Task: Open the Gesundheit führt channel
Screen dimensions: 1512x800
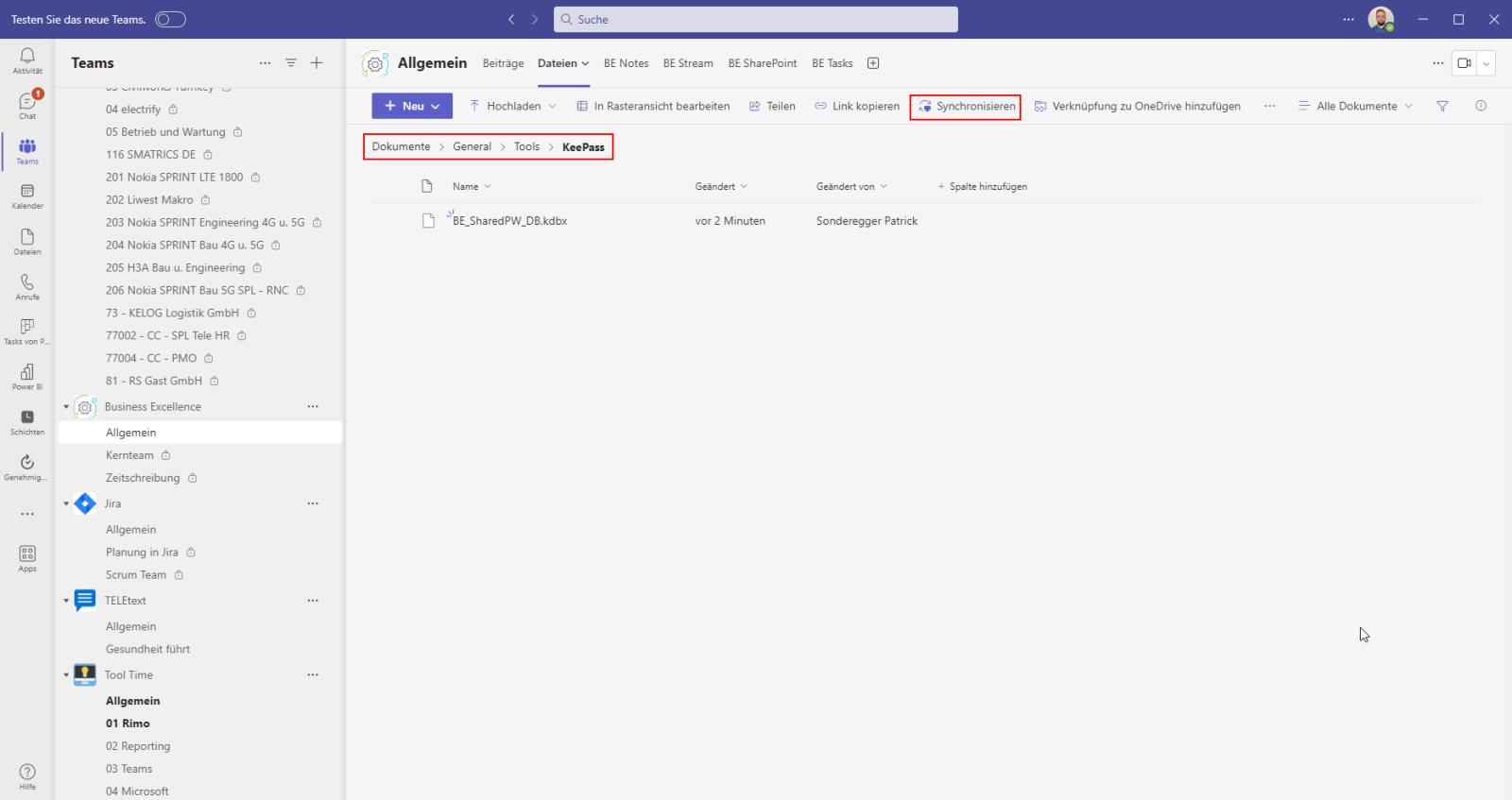Action: point(147,650)
